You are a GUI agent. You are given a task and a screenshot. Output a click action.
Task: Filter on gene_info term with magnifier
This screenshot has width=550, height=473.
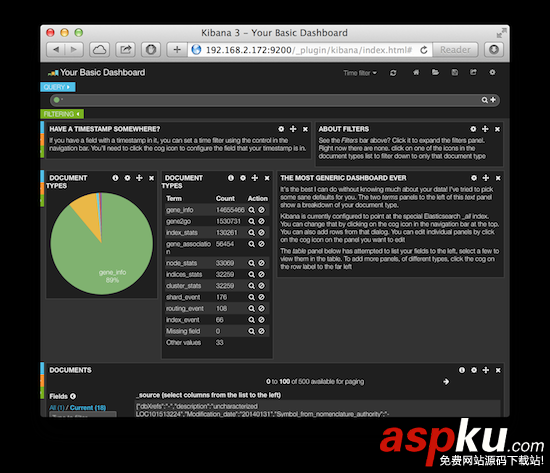click(251, 210)
